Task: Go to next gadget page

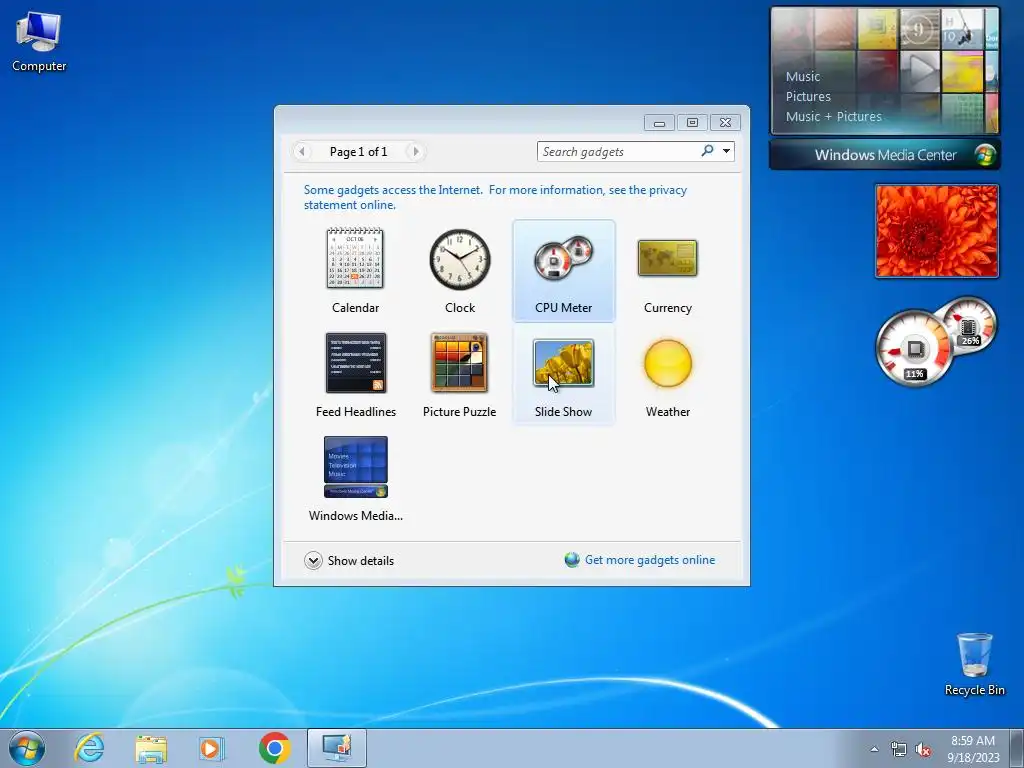Action: [415, 152]
